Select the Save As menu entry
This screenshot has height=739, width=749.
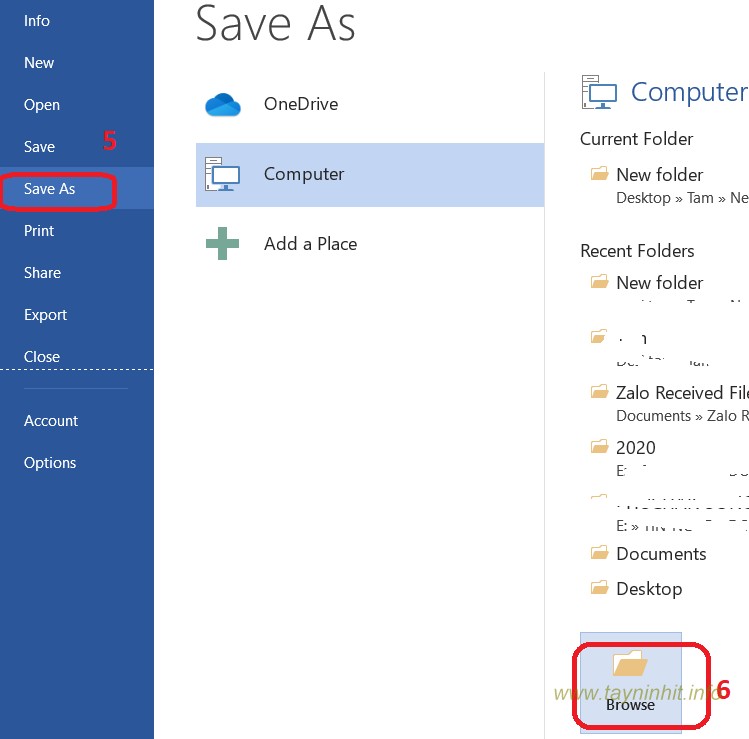(x=50, y=189)
